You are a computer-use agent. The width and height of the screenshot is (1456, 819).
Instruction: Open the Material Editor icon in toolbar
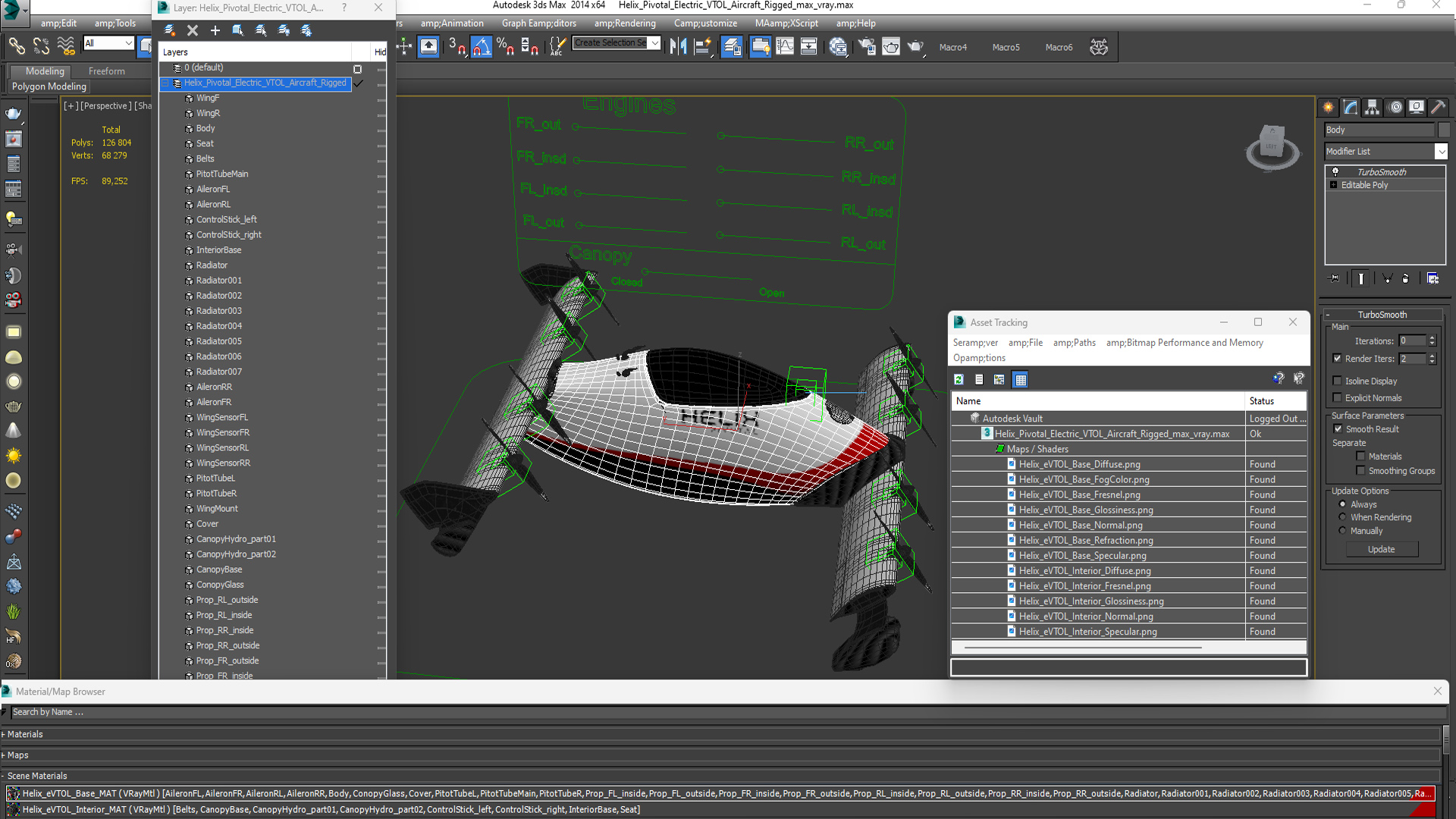coord(838,47)
